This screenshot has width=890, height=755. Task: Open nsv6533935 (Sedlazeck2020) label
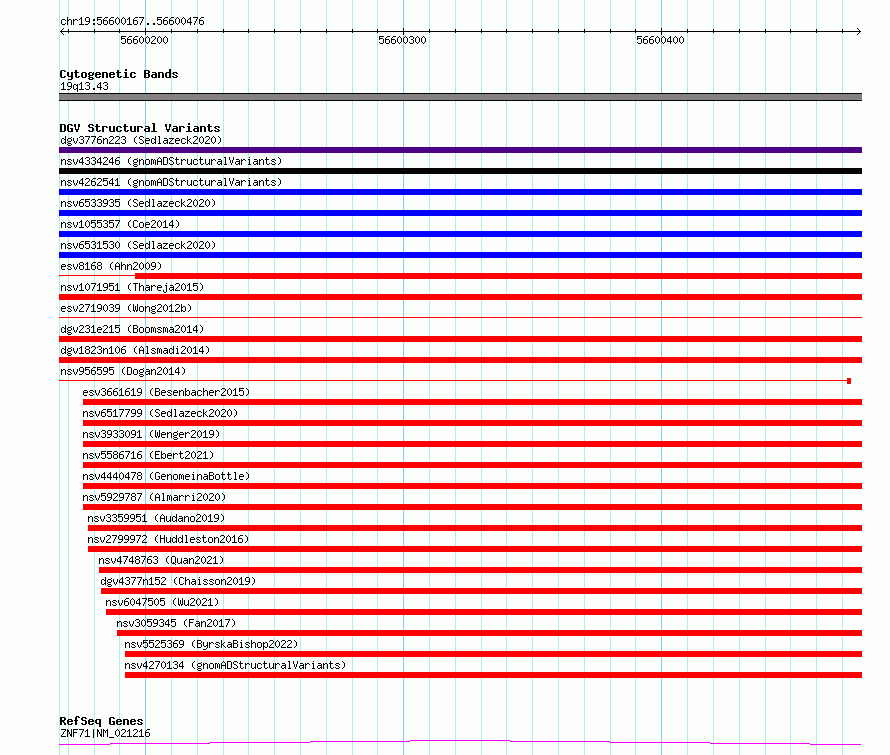(138, 203)
